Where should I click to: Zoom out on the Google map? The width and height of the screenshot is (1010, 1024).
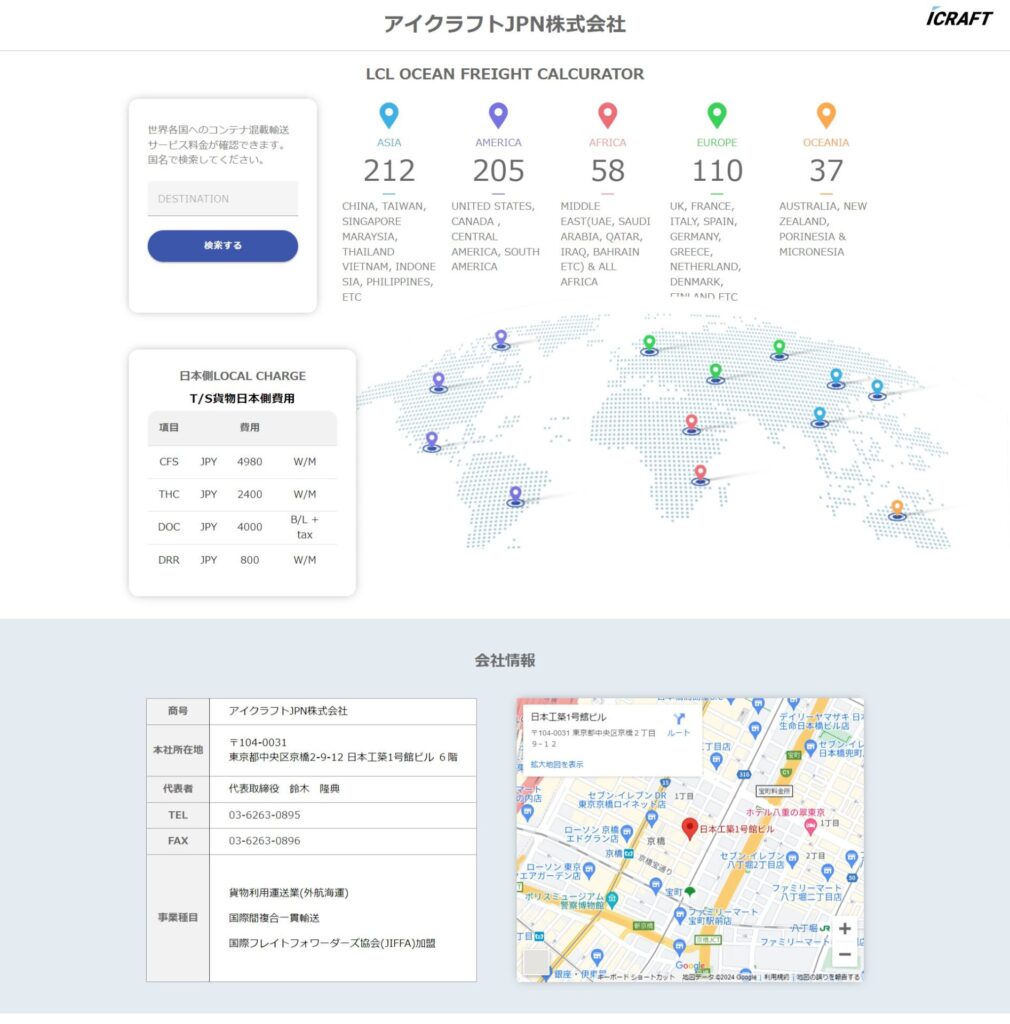point(844,954)
